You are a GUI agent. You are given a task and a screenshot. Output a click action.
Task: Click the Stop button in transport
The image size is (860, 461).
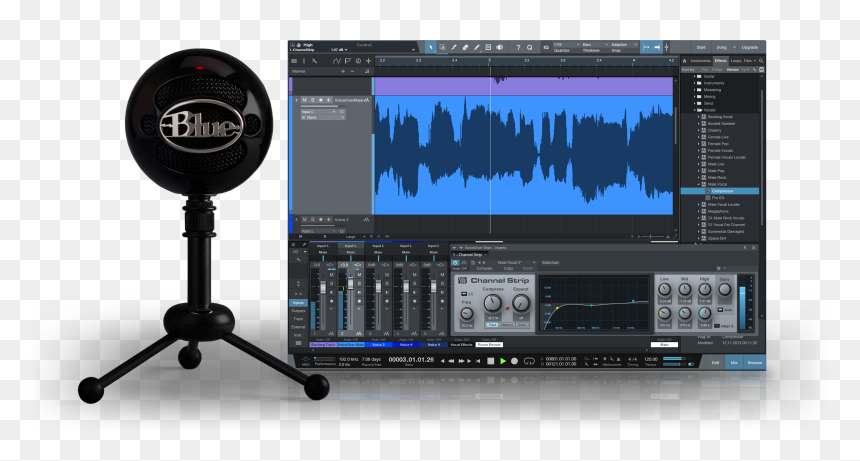click(x=490, y=361)
